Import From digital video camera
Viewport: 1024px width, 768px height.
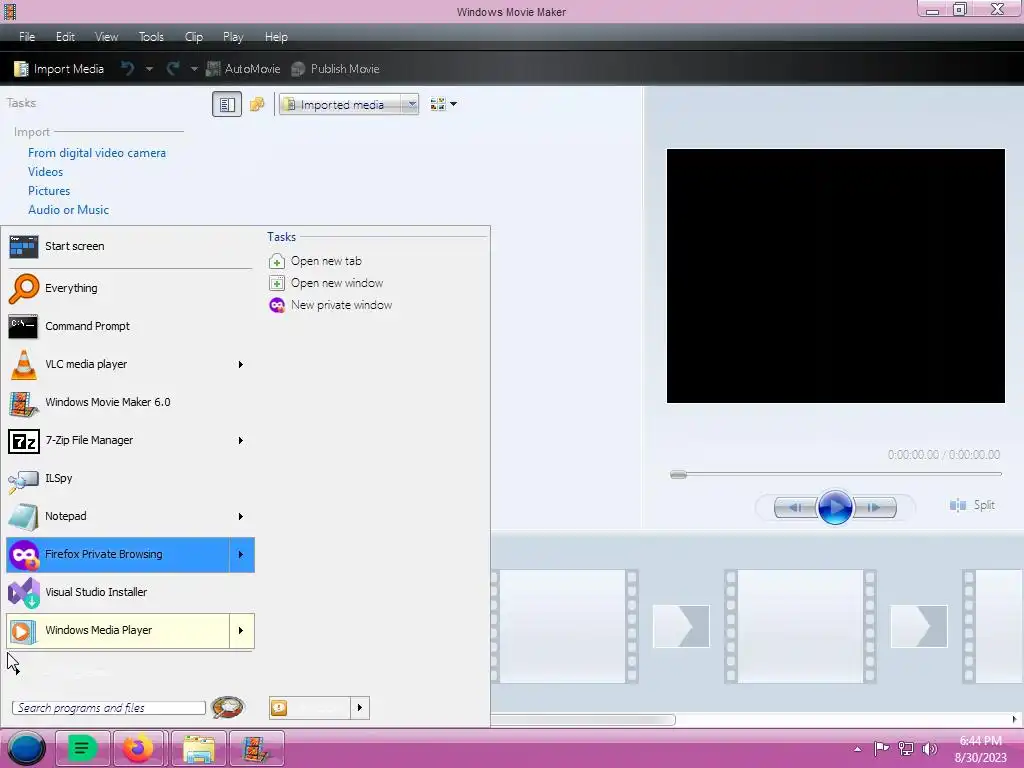(97, 153)
